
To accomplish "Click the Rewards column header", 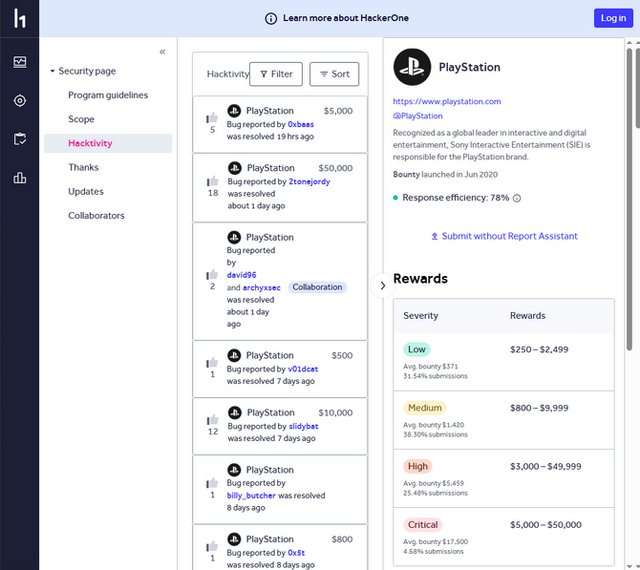I will (x=528, y=316).
